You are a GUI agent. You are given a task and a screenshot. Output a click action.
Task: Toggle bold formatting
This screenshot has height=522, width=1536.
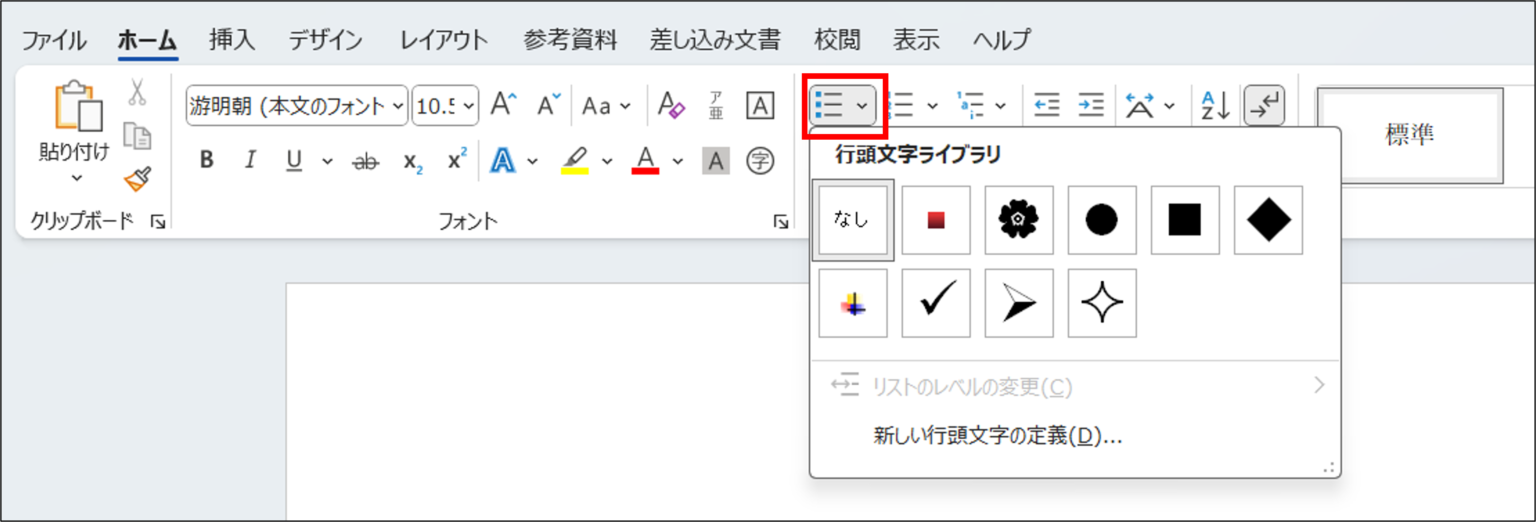(x=207, y=161)
